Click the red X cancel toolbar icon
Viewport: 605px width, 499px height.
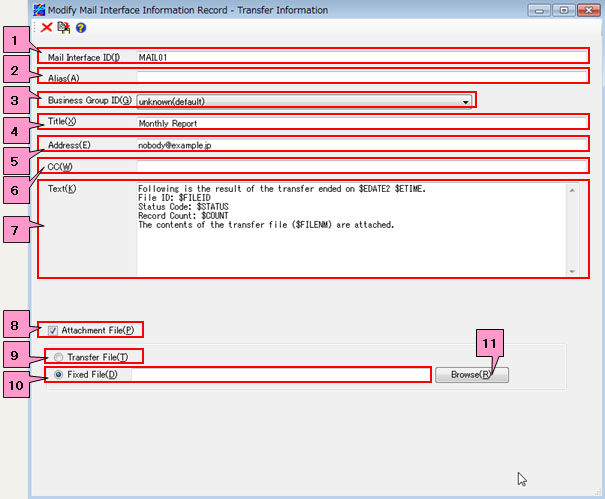pyautogui.click(x=47, y=27)
